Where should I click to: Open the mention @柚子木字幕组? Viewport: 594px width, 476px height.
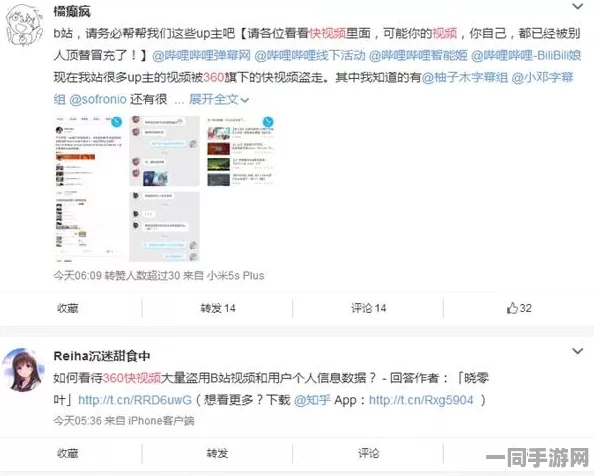click(x=465, y=77)
